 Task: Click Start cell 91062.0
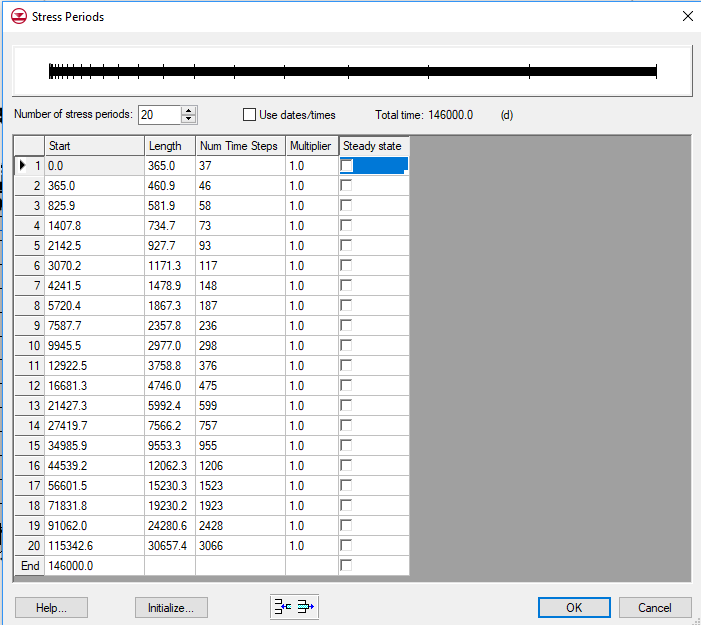(x=94, y=525)
